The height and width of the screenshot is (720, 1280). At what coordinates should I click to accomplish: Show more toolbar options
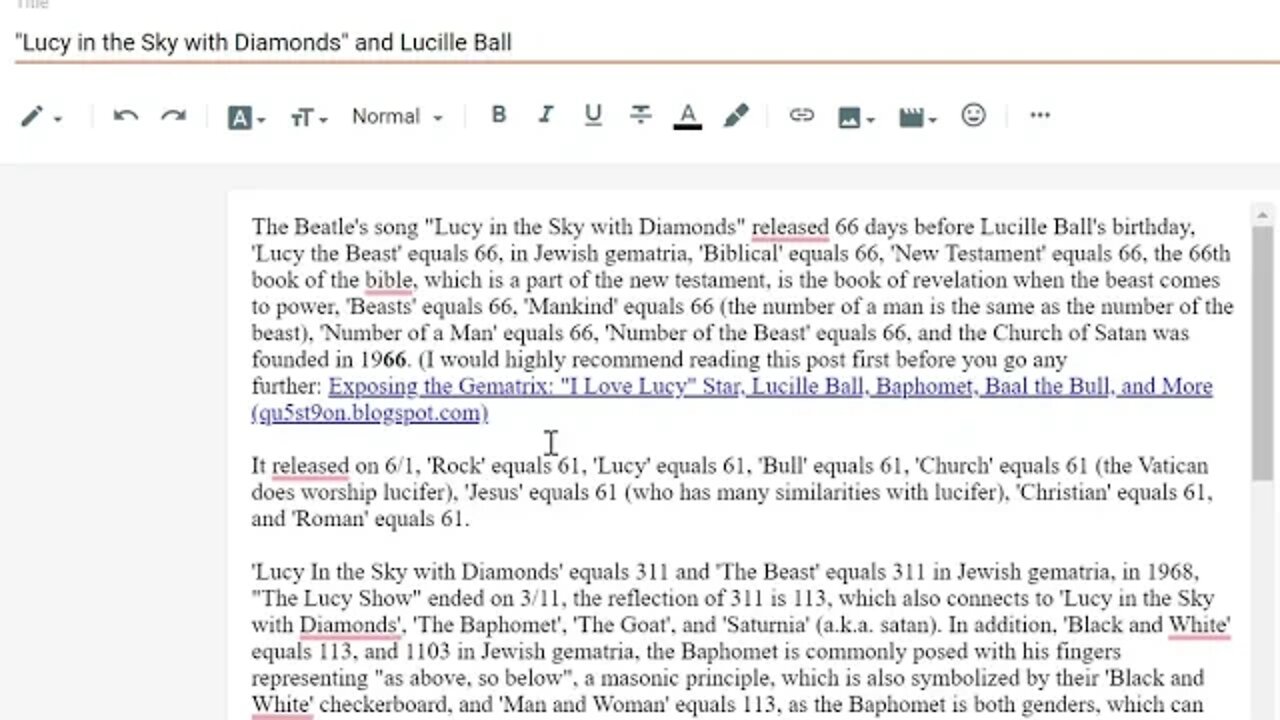1040,115
